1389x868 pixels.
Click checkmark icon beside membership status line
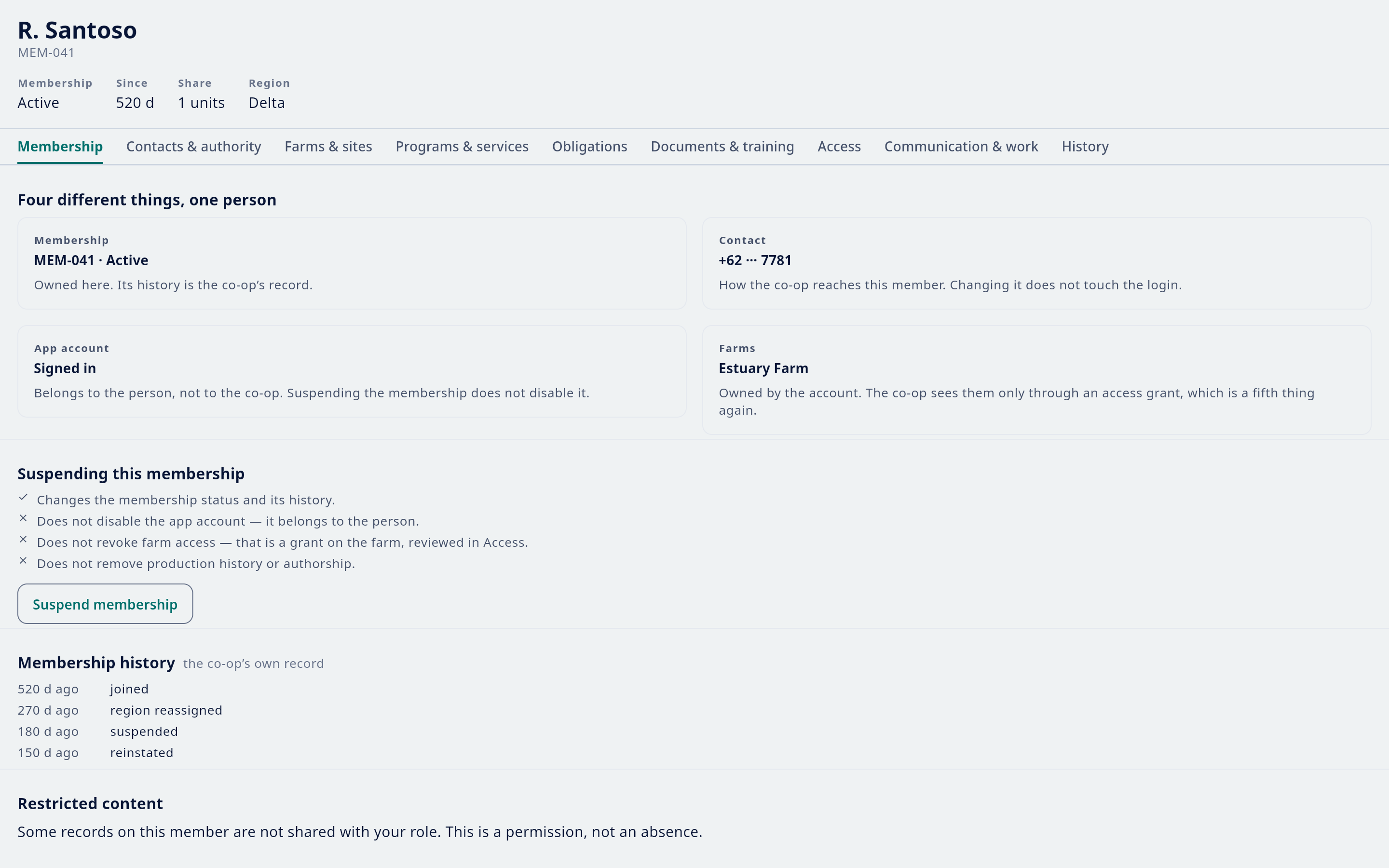pyautogui.click(x=23, y=497)
